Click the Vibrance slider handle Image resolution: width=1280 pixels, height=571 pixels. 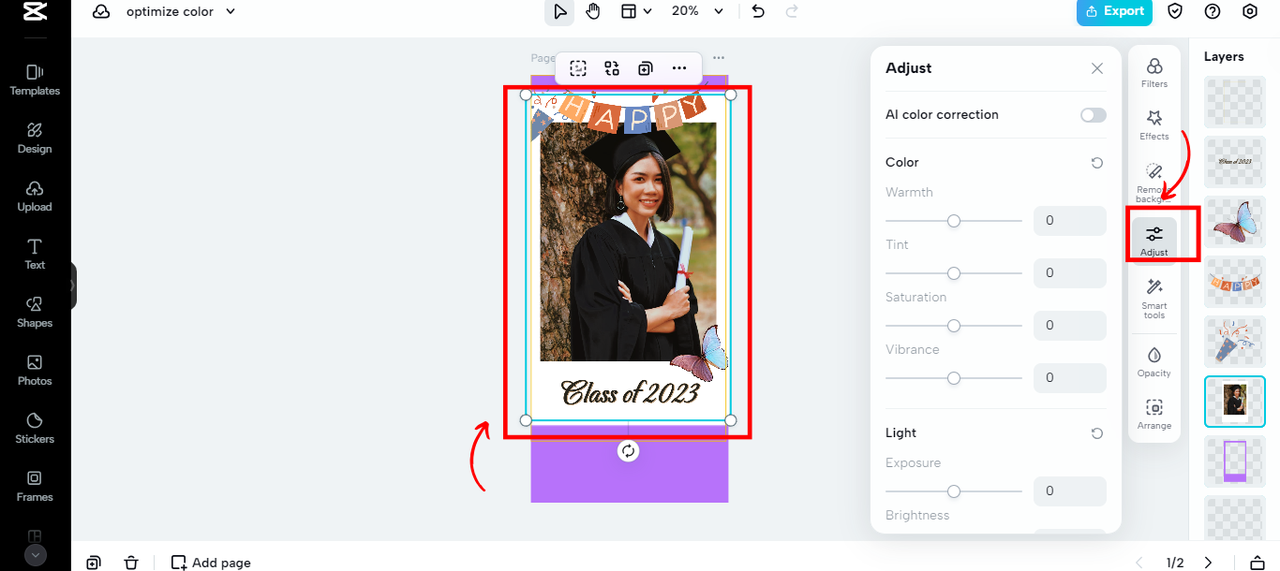[954, 378]
